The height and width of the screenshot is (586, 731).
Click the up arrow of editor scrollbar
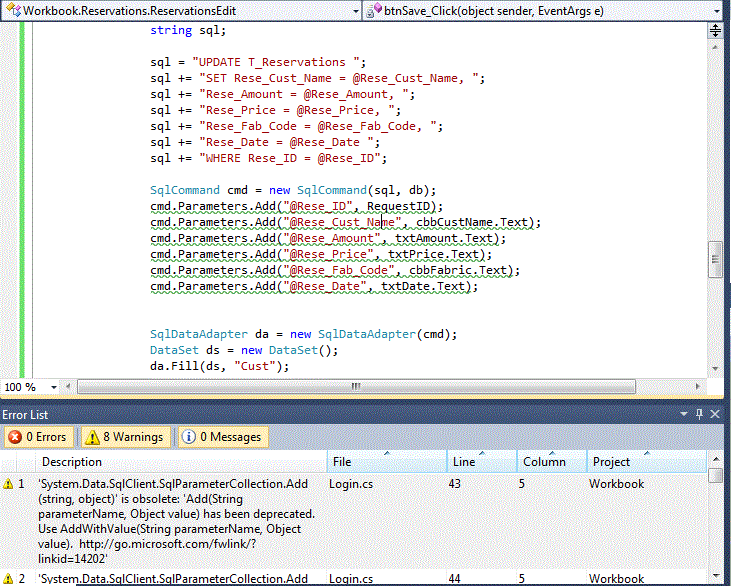click(x=715, y=45)
